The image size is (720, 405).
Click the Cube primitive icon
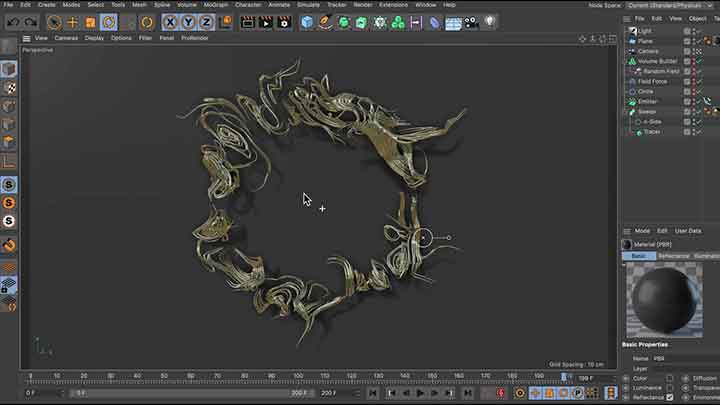(x=307, y=22)
